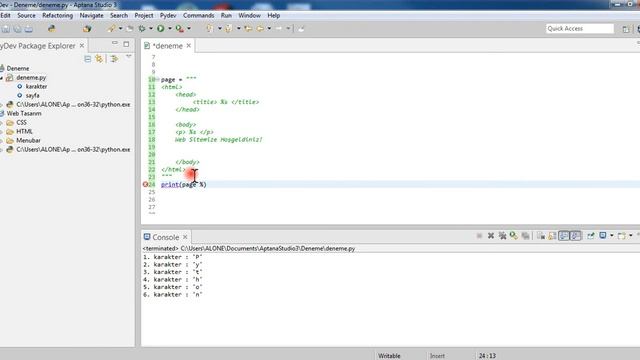Select the Console tab
640x360 pixels.
165,237
